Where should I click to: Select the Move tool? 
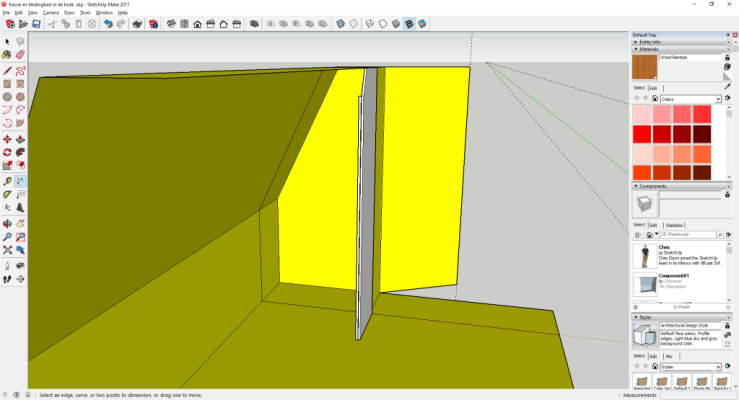pyautogui.click(x=8, y=139)
